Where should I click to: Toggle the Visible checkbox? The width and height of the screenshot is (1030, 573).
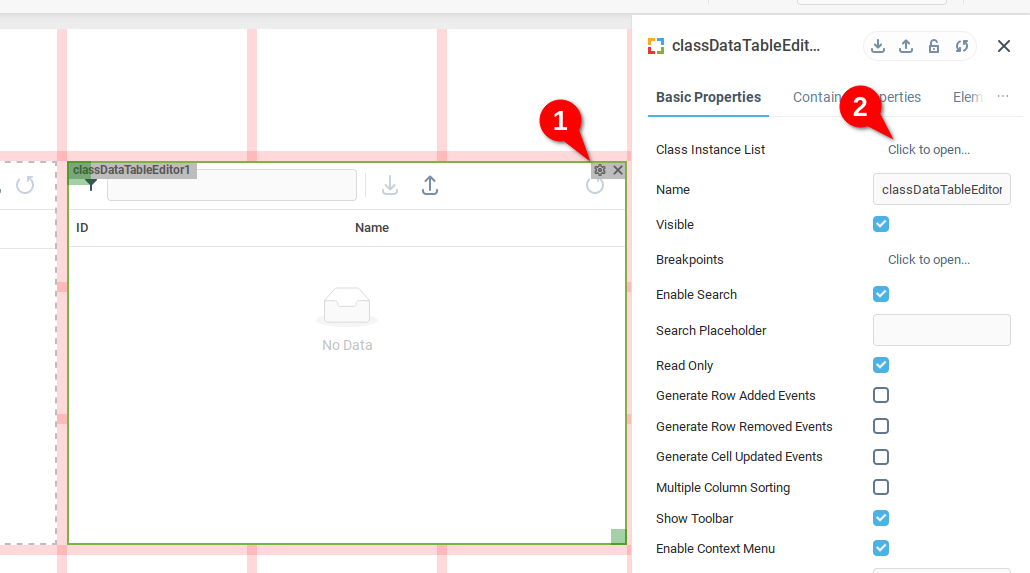(x=881, y=224)
